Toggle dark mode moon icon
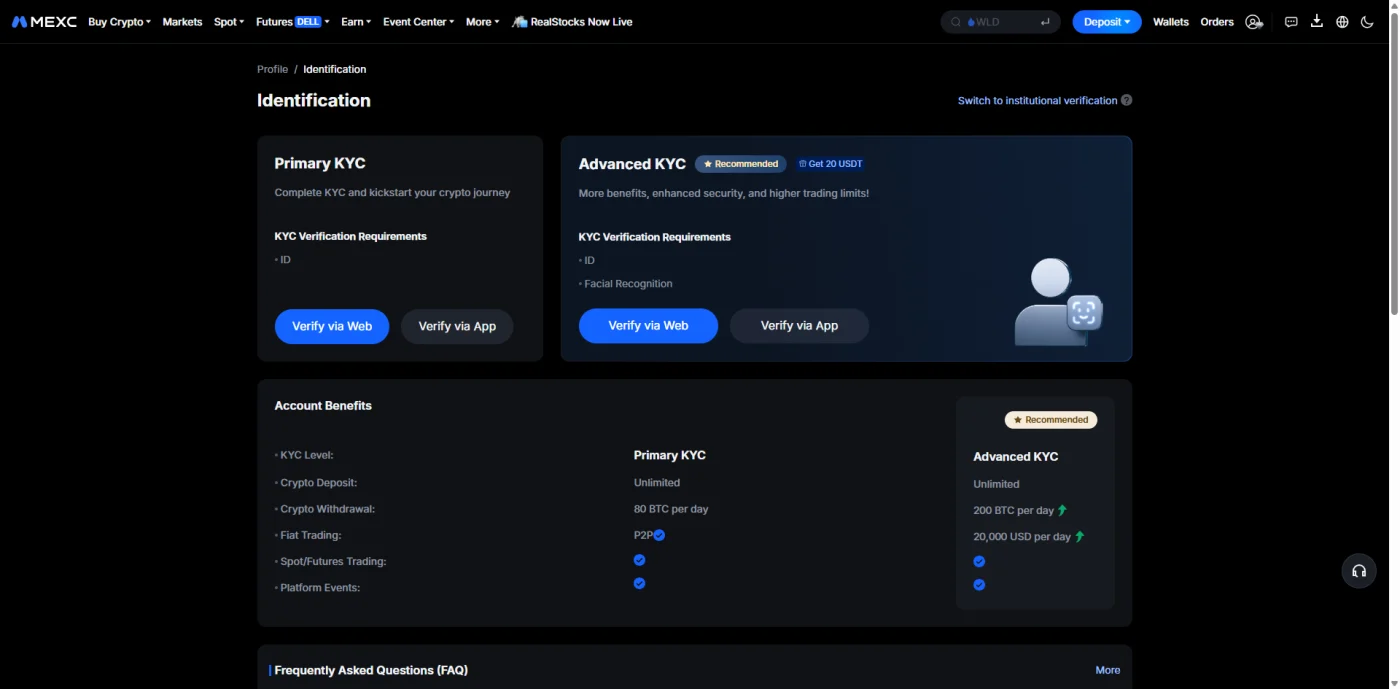The width and height of the screenshot is (1400, 689). click(1367, 22)
